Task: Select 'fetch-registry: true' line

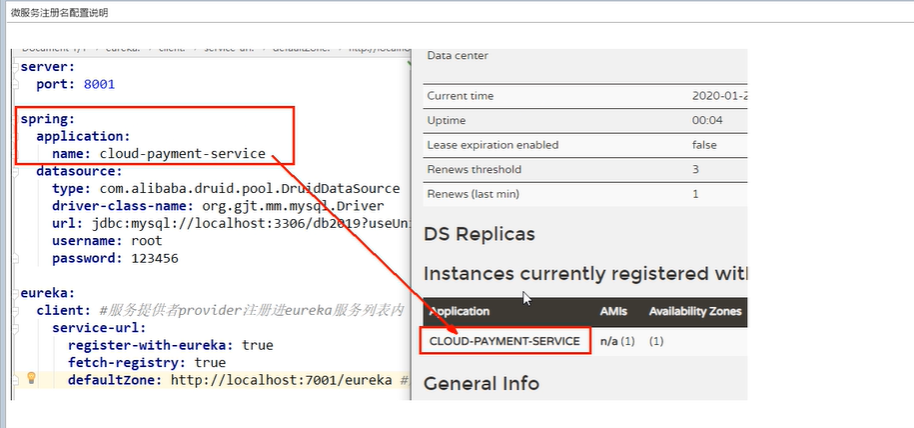Action: point(146,363)
